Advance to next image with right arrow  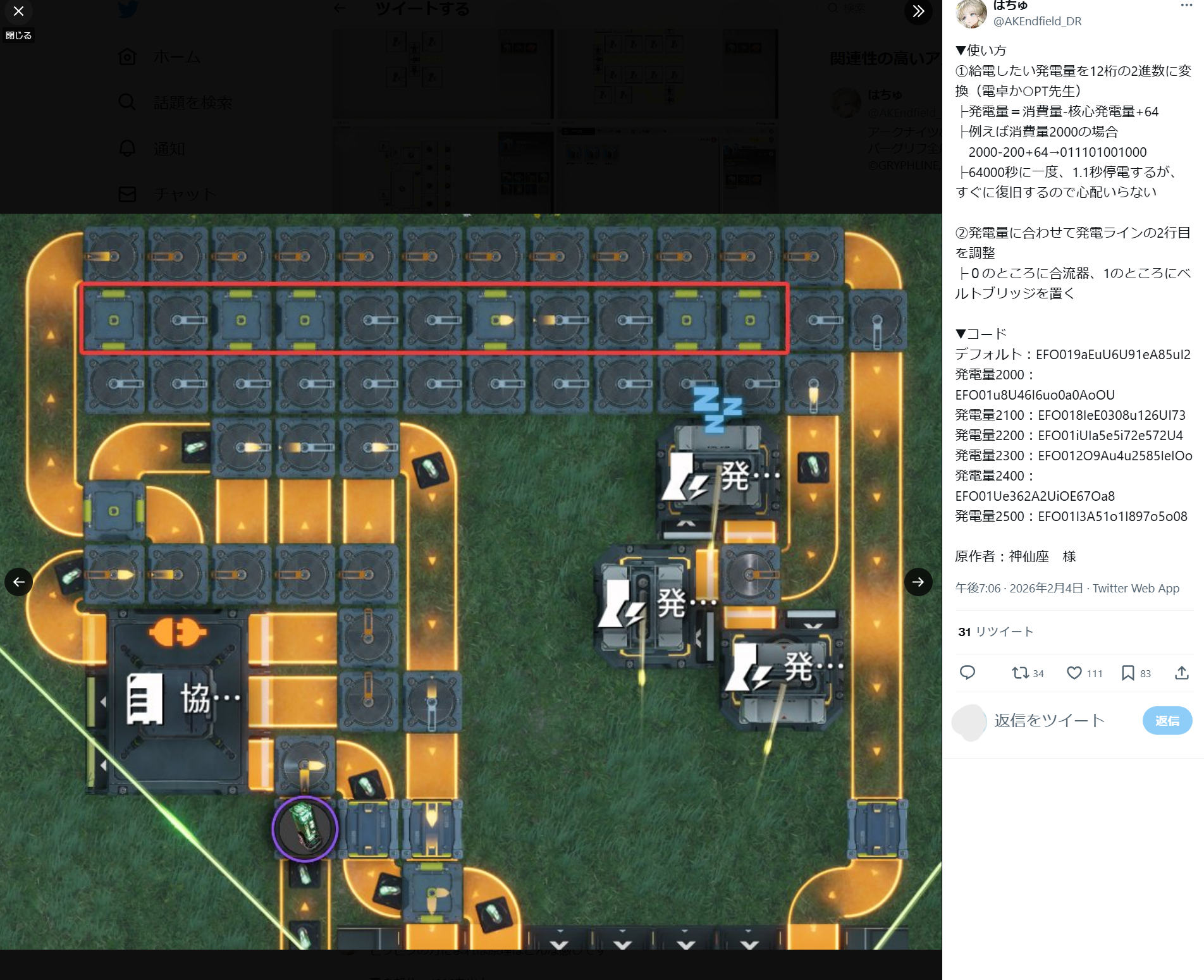(918, 582)
